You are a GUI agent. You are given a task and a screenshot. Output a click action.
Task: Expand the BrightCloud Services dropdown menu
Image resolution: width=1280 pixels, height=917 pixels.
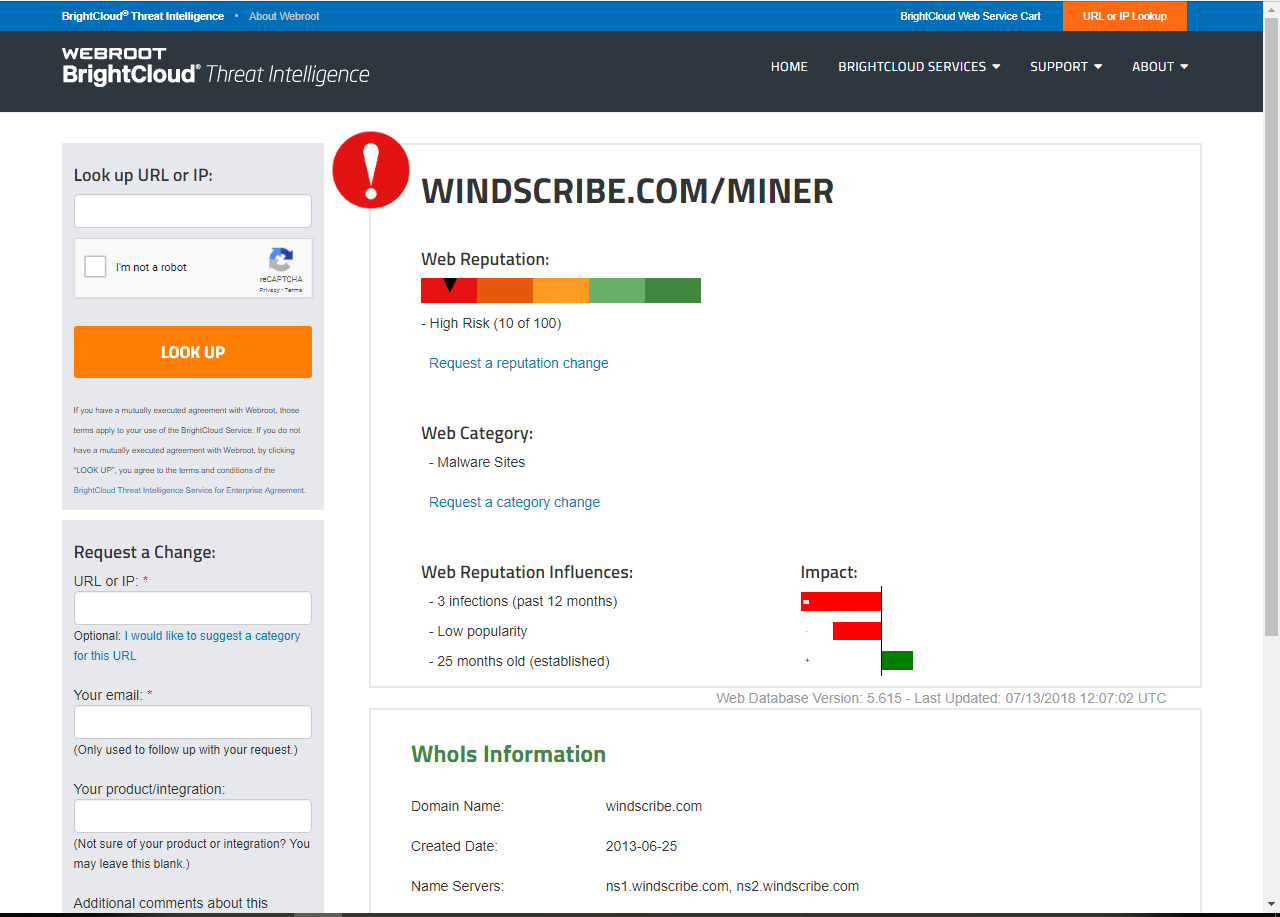(x=919, y=67)
